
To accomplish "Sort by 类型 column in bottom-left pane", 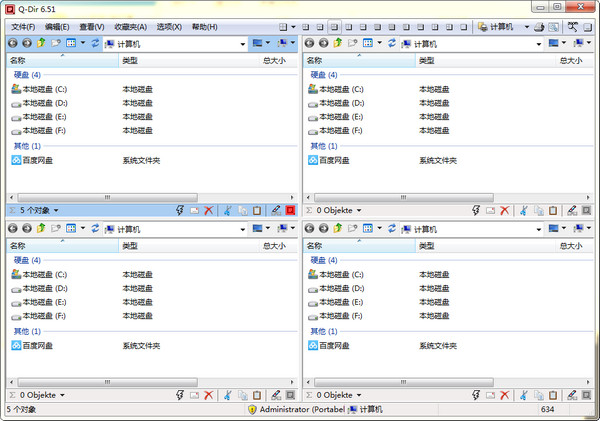I will (189, 246).
